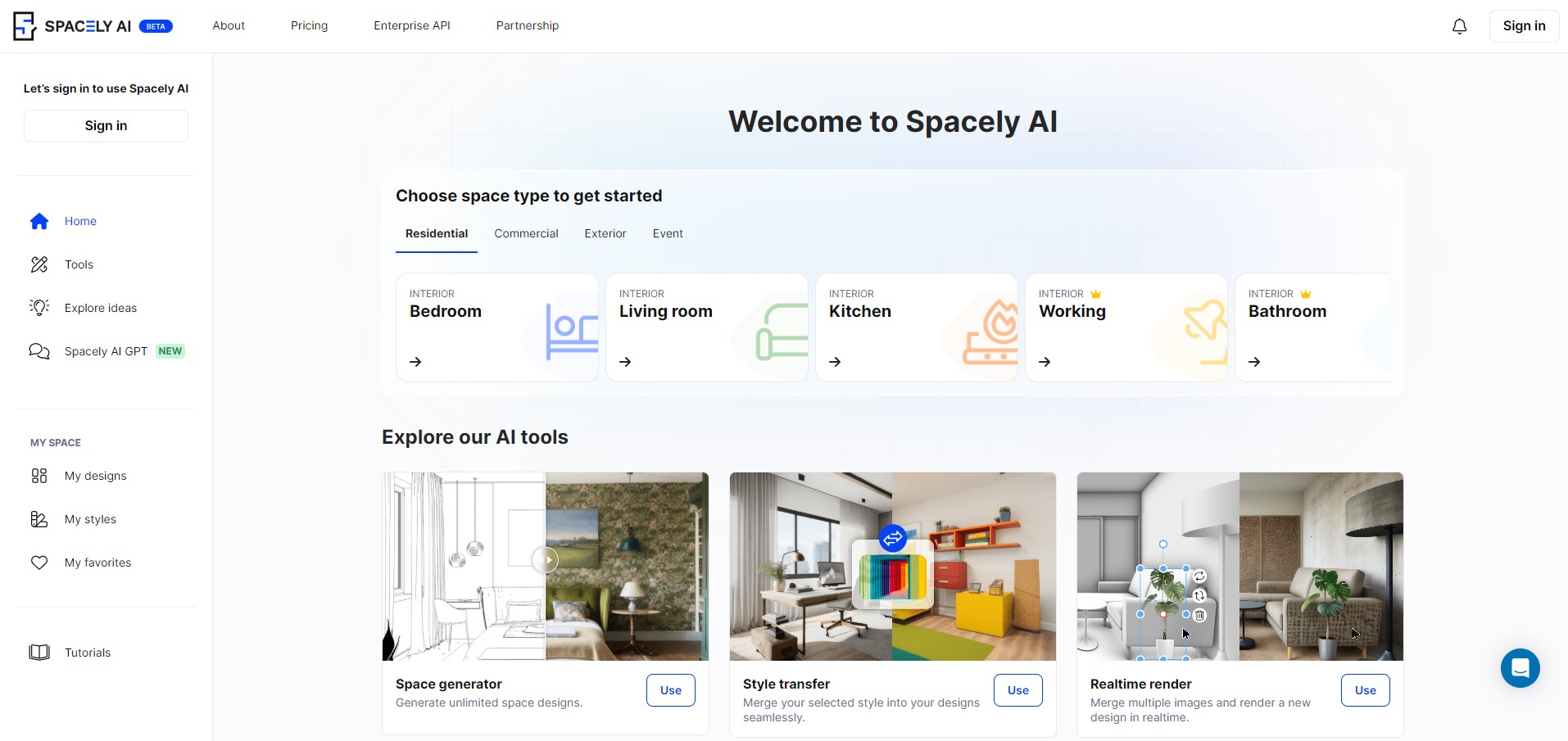Click the arrow on the Working card
The image size is (1568, 741).
(x=1045, y=362)
